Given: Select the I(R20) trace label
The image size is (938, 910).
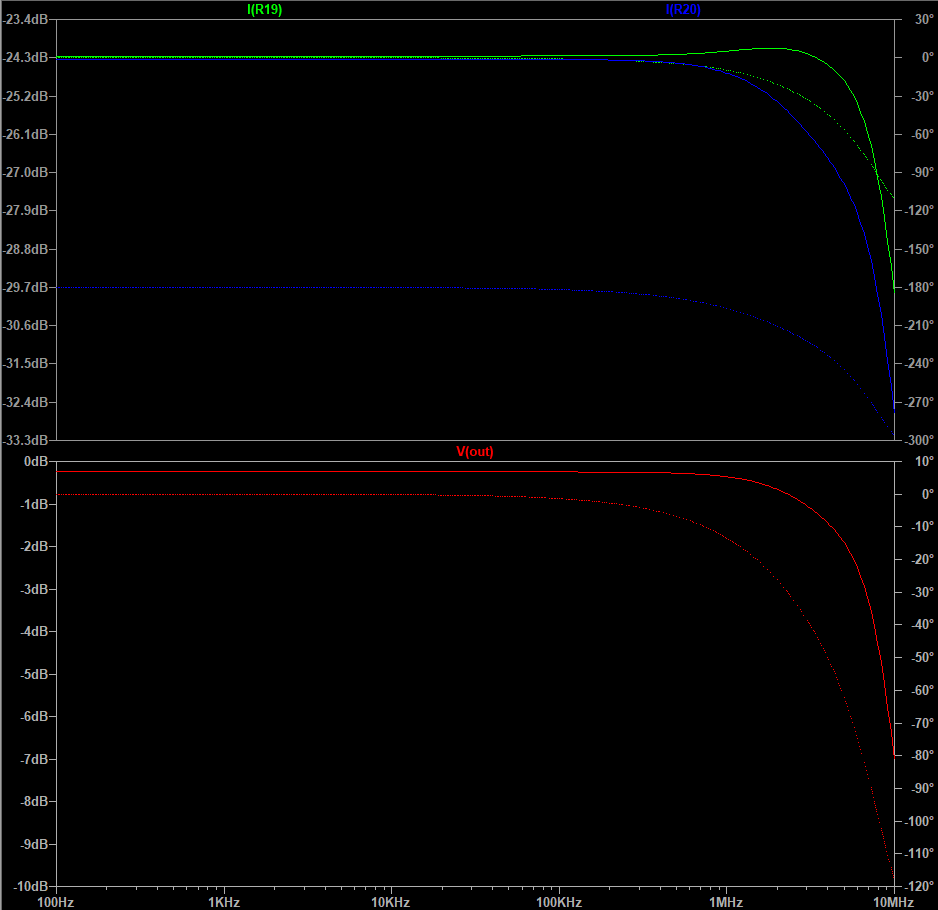Looking at the screenshot, I should click(683, 10).
